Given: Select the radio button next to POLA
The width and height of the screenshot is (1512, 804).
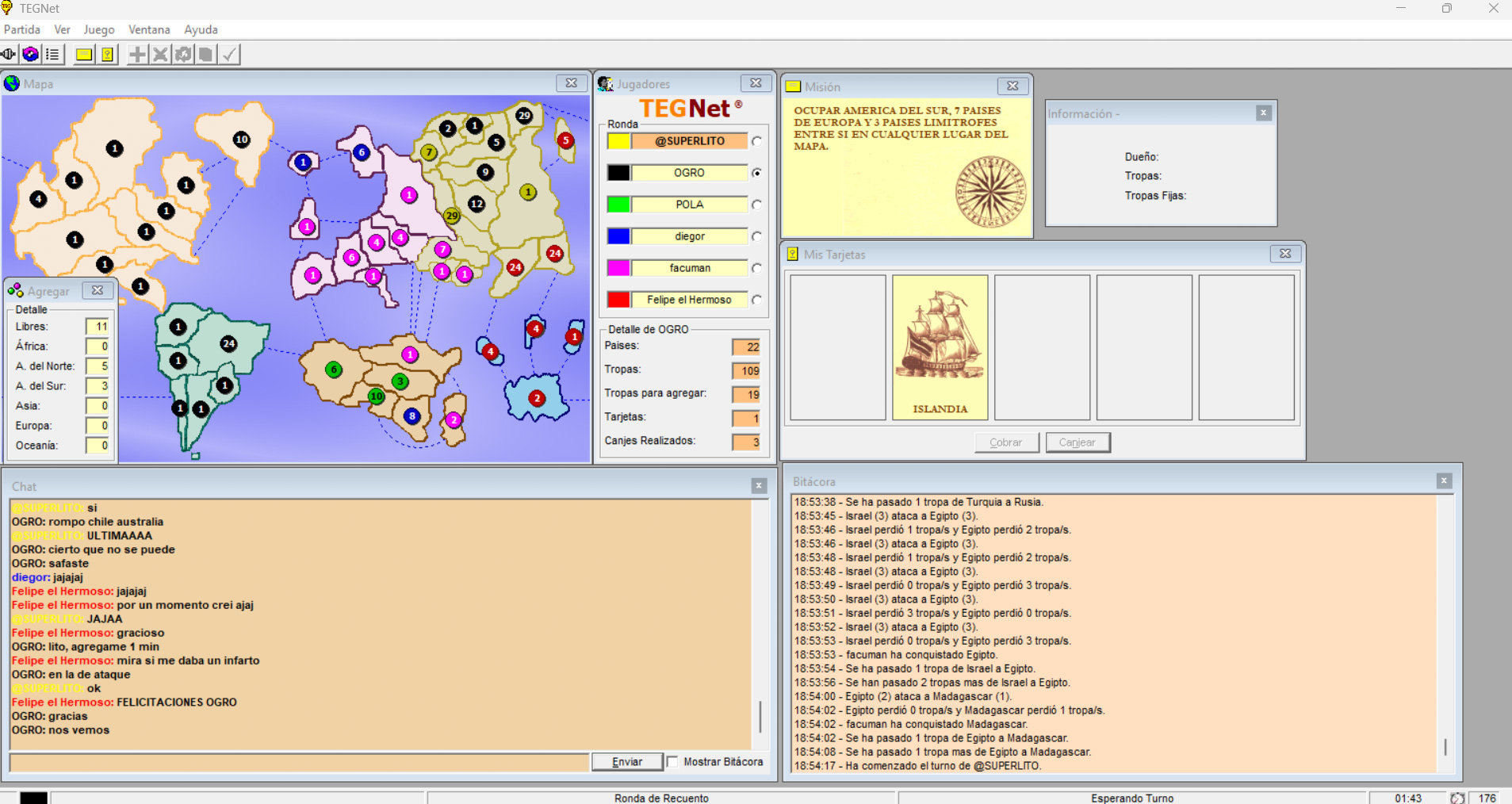Looking at the screenshot, I should coord(757,205).
